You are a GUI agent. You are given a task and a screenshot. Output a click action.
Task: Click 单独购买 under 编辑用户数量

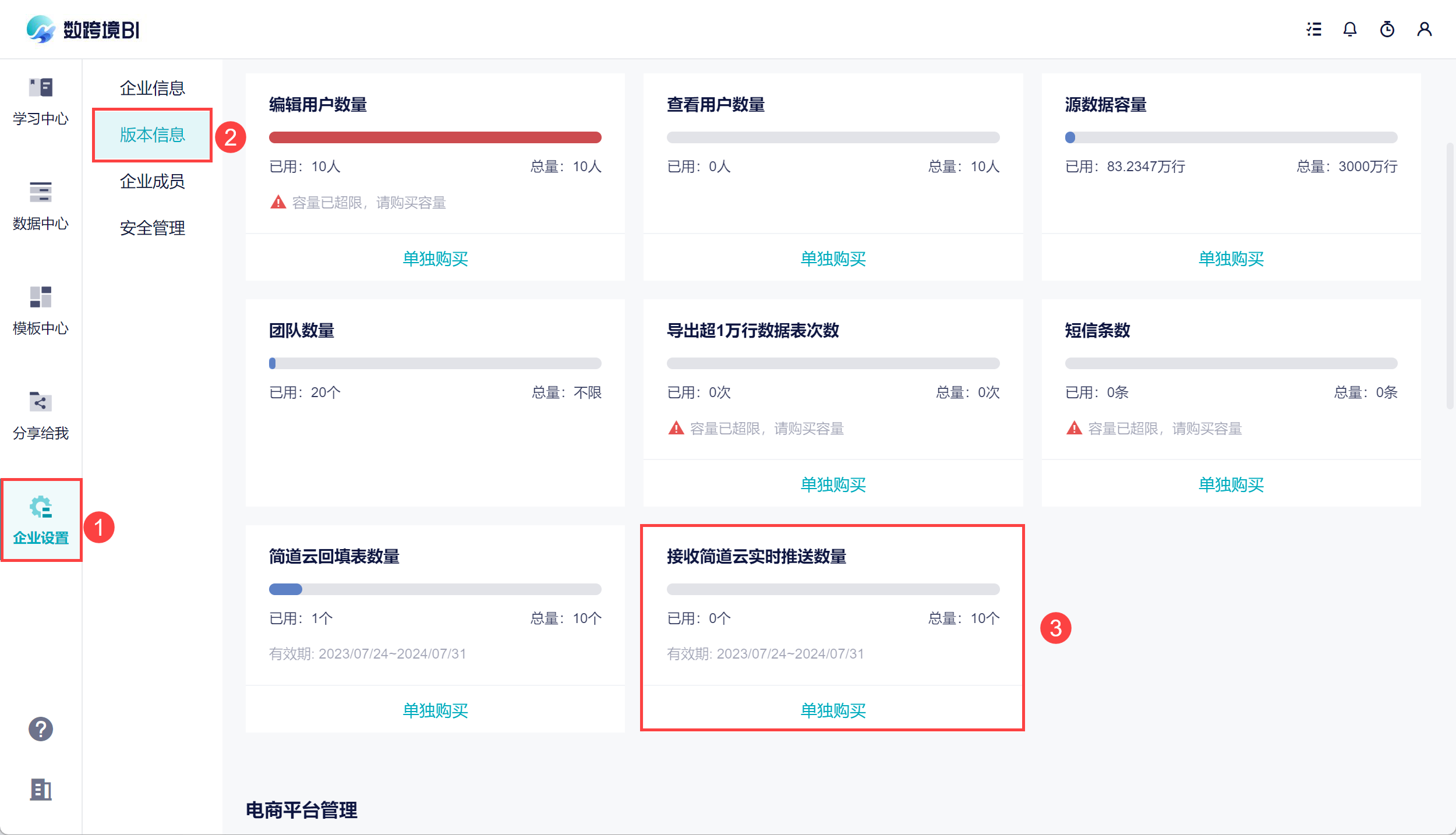435,259
